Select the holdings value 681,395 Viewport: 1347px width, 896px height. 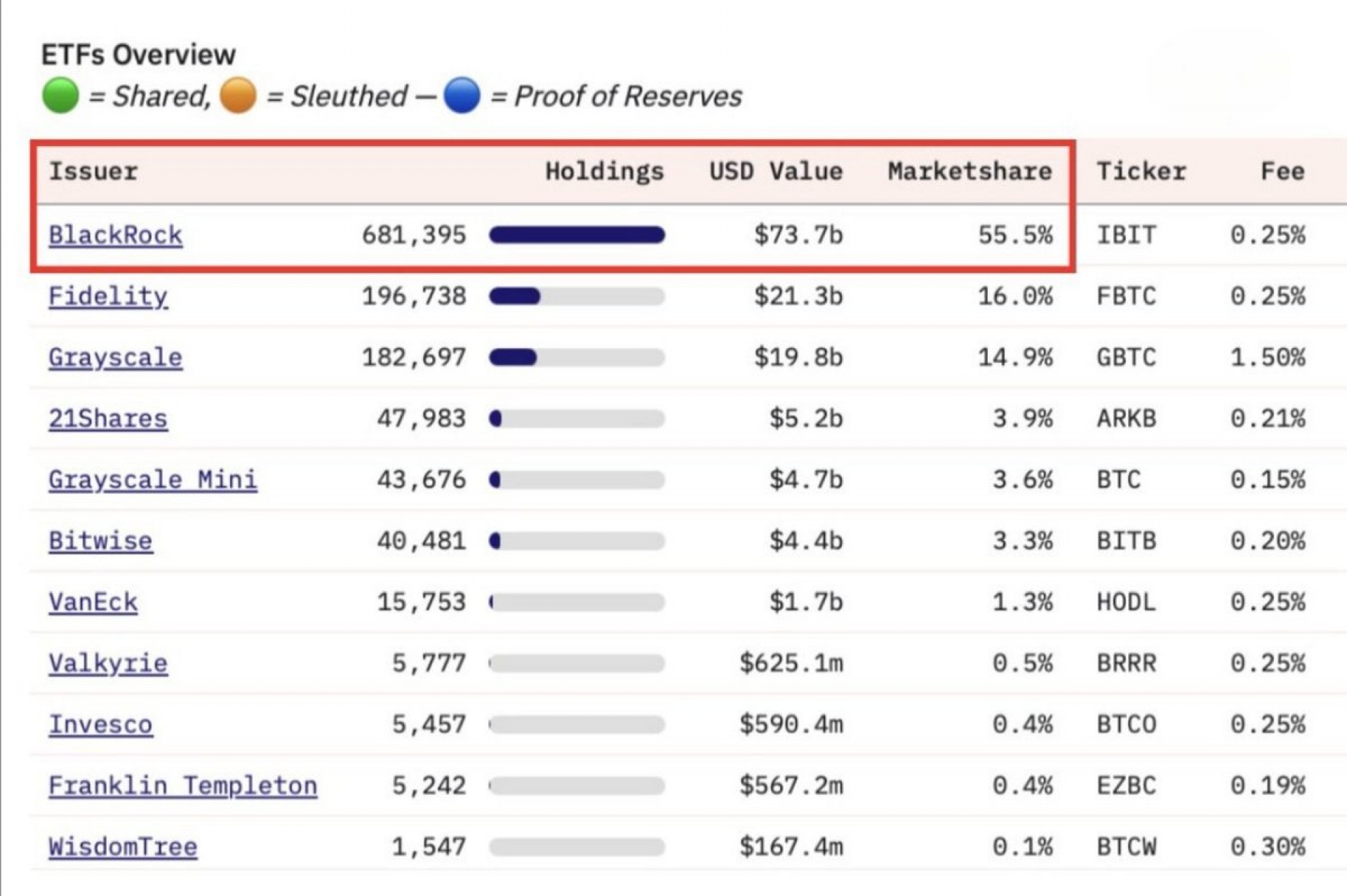pos(414,235)
